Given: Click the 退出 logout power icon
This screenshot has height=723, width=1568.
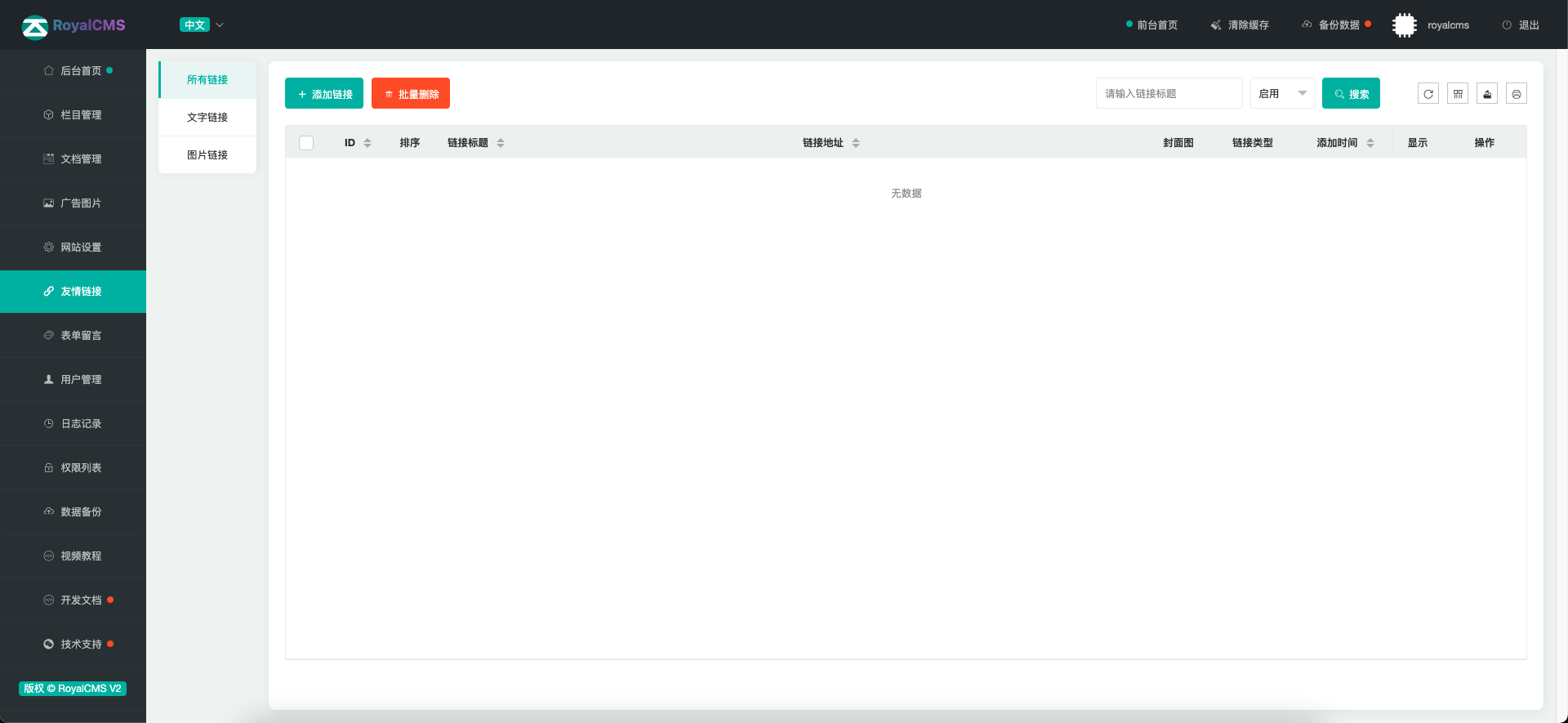Looking at the screenshot, I should click(1507, 25).
